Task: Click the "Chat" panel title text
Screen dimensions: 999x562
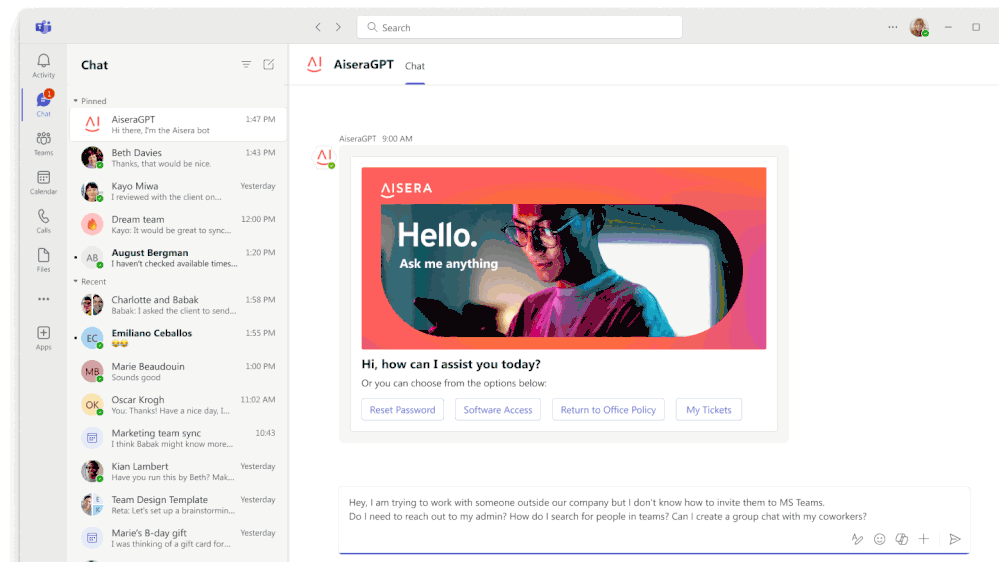Action: coord(94,65)
